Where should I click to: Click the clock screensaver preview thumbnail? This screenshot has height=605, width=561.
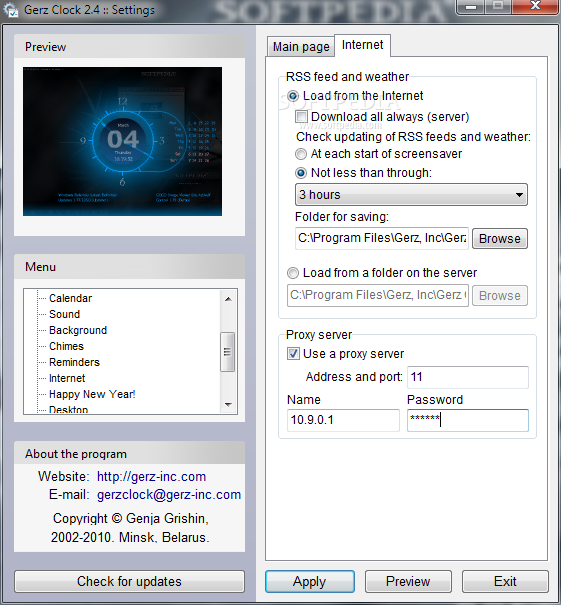tap(122, 141)
